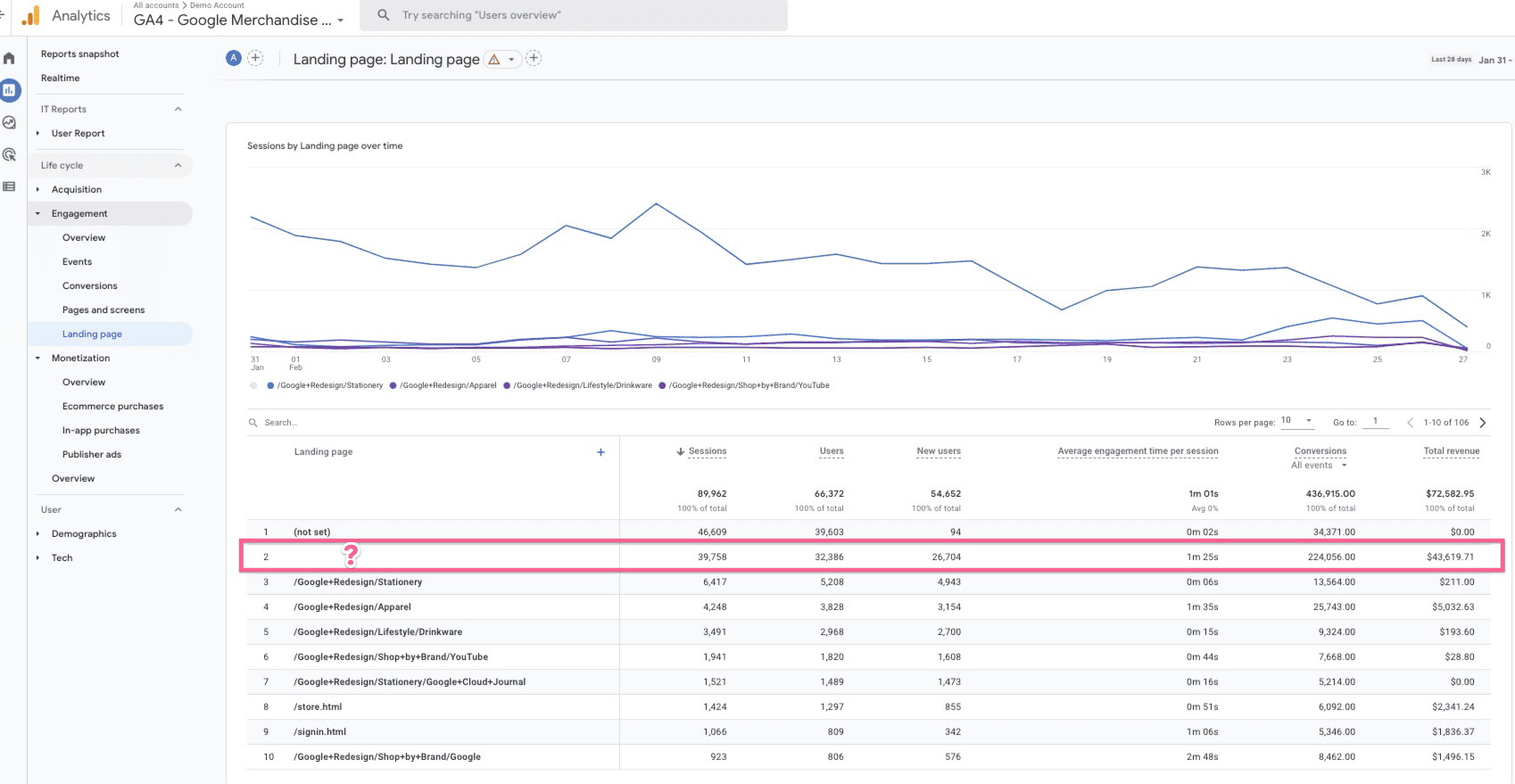Sort table by Users column
1515x784 pixels.
[832, 451]
